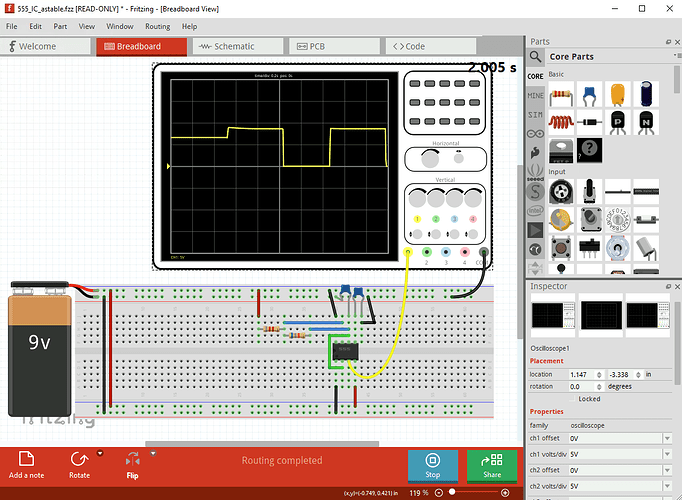Image resolution: width=682 pixels, height=500 pixels.
Task: Pick the slide switch part
Action: [x=589, y=248]
